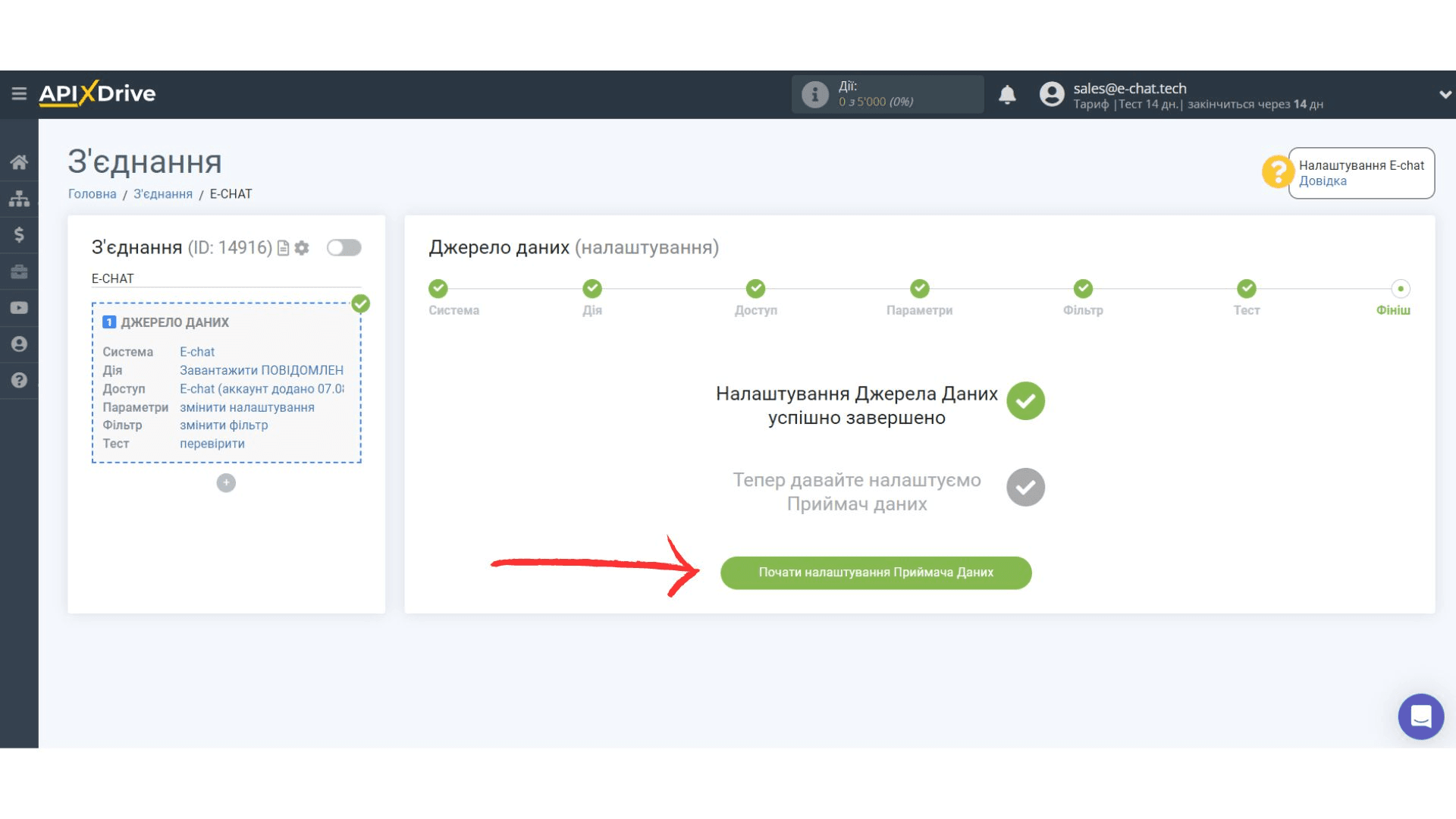Click E-chat аккаунт access link
The width and height of the screenshot is (1456, 819).
pyautogui.click(x=262, y=389)
